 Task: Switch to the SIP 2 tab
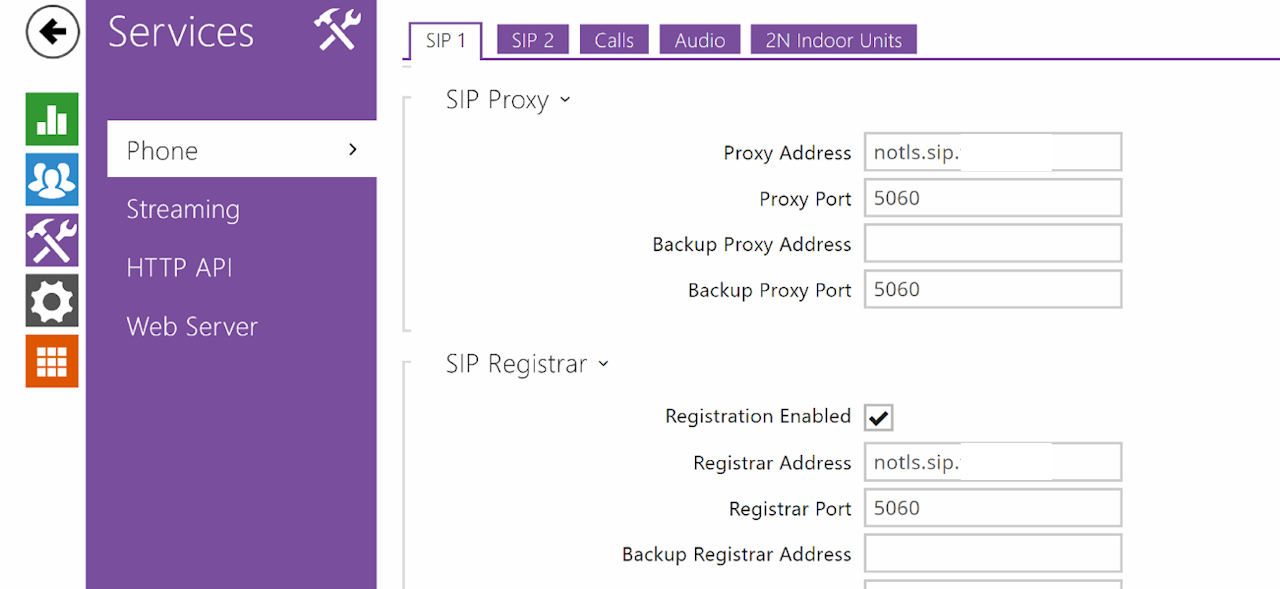click(x=532, y=40)
